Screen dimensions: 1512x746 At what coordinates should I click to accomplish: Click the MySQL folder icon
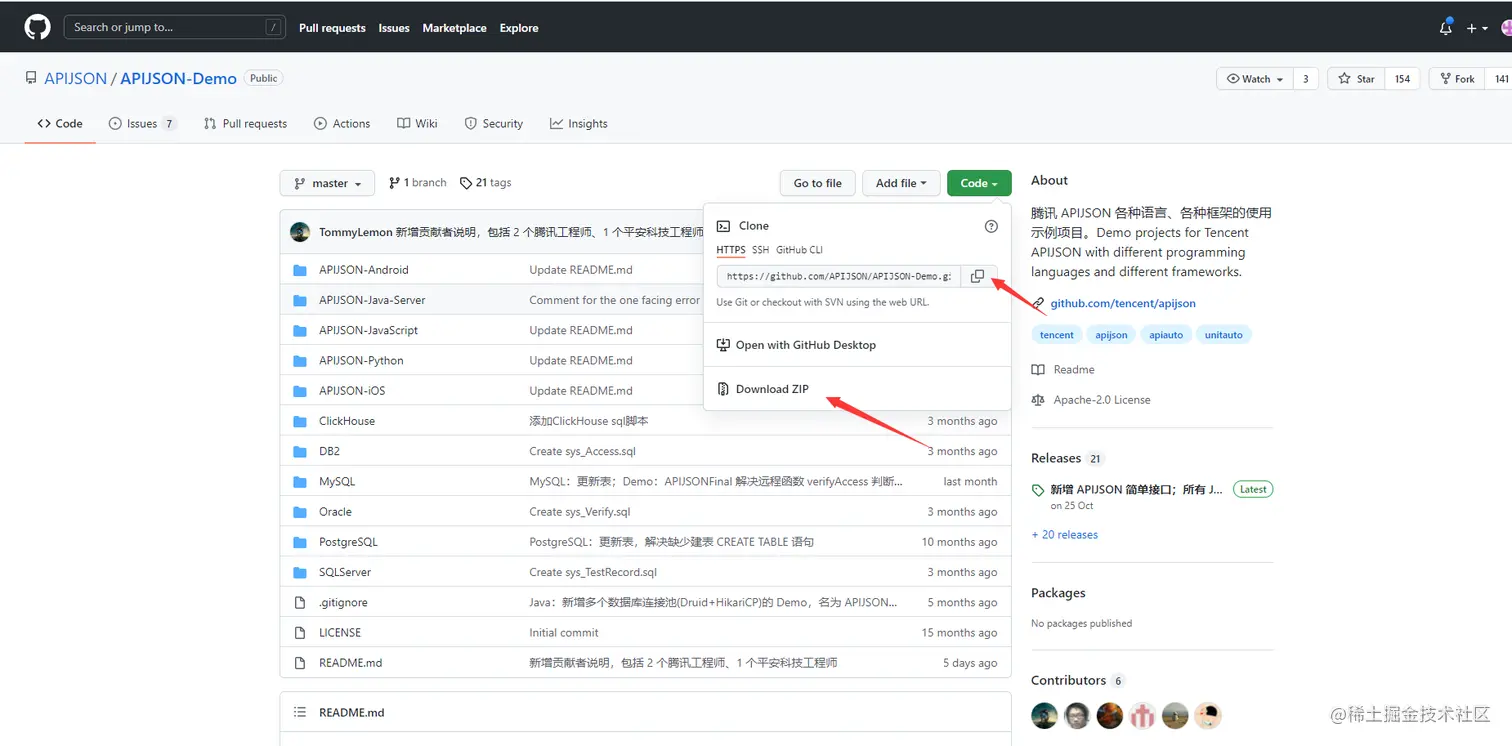coord(299,481)
